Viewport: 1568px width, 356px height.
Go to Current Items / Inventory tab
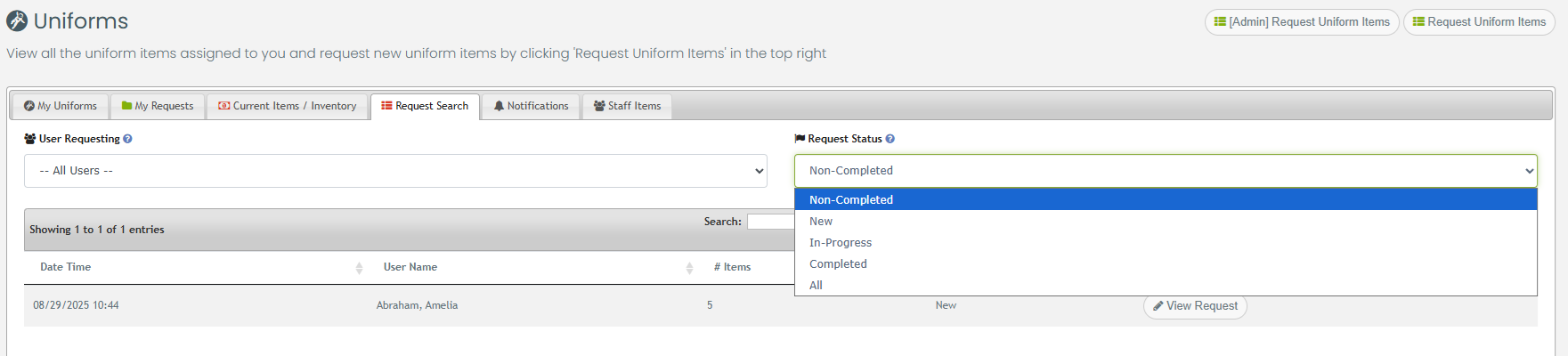tap(288, 106)
